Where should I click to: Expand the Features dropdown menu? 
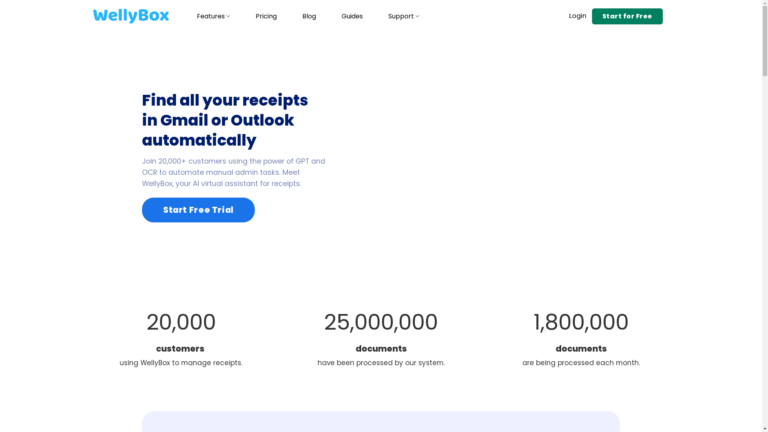213,16
